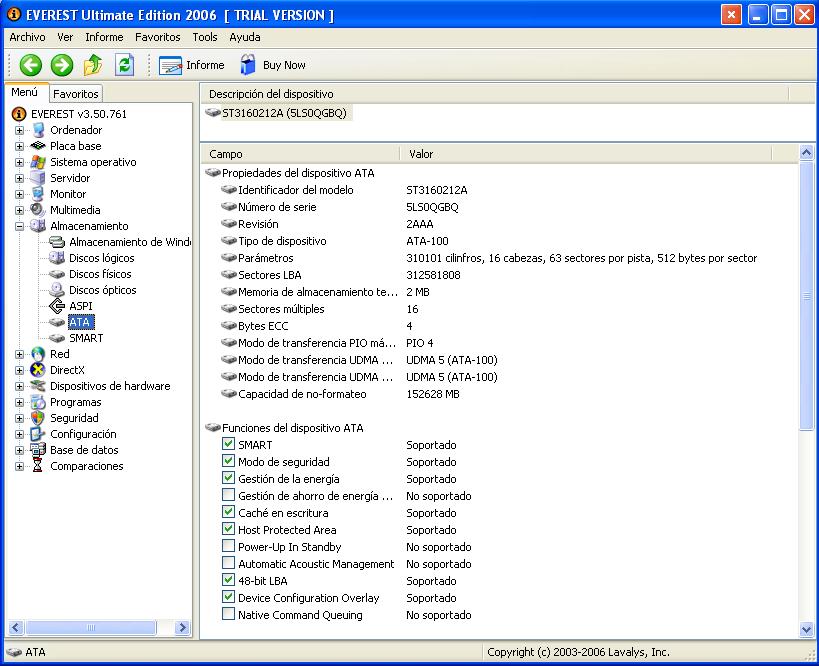Click the green Forward arrow toolbar icon
Viewport: 819px width, 666px height.
click(62, 65)
